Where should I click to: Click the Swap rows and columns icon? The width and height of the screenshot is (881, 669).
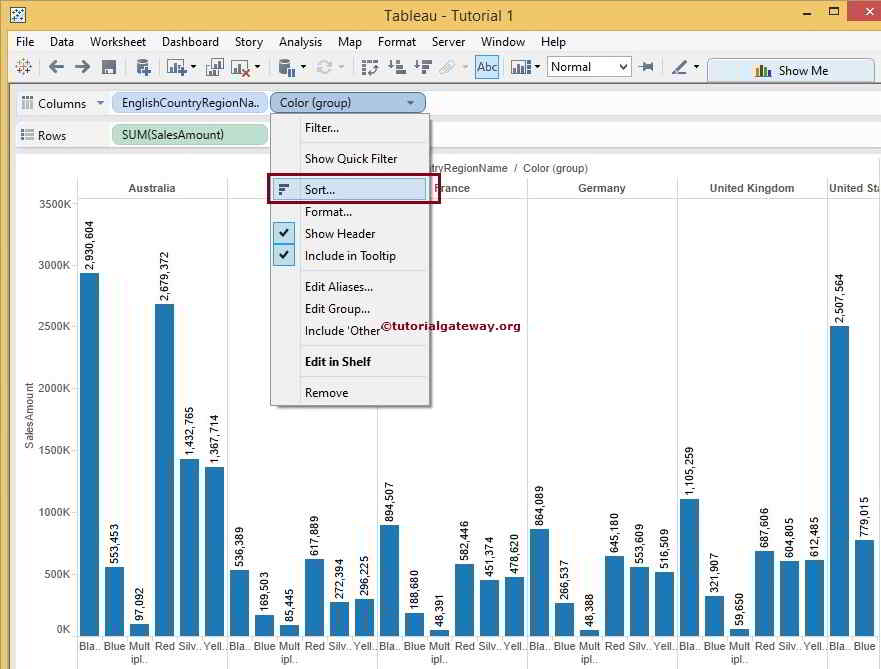pos(370,67)
